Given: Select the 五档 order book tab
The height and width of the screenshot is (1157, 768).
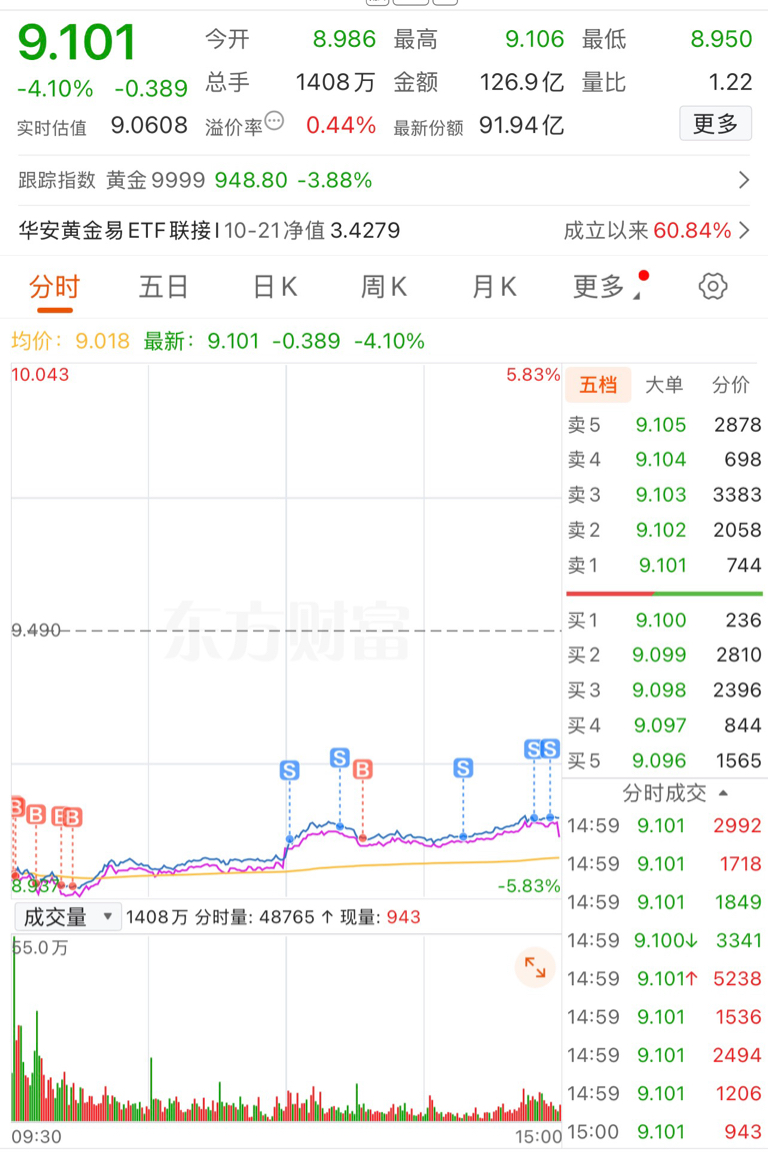Looking at the screenshot, I should coord(598,384).
